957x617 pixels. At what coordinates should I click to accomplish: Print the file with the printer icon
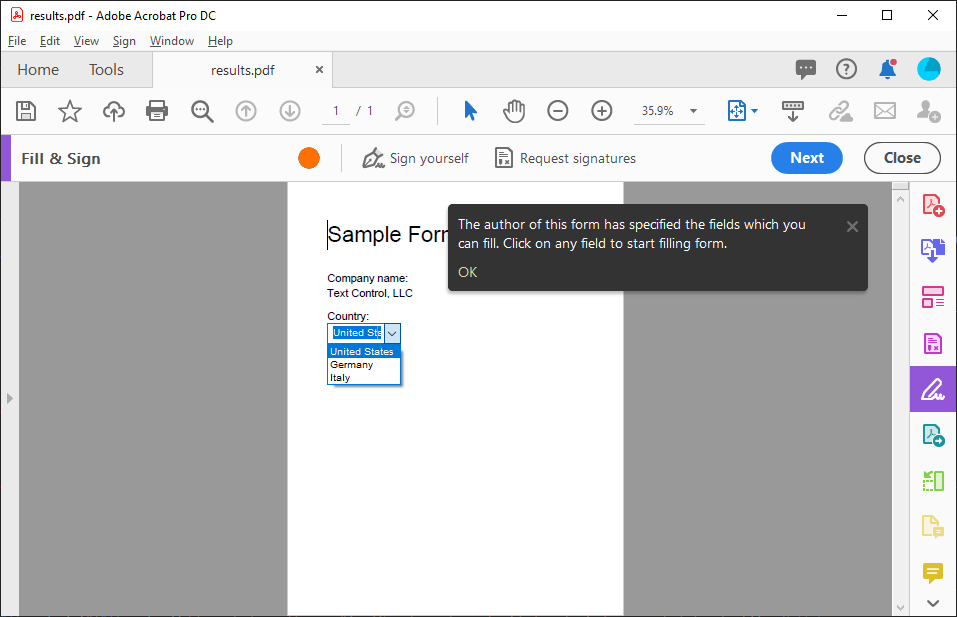point(157,111)
